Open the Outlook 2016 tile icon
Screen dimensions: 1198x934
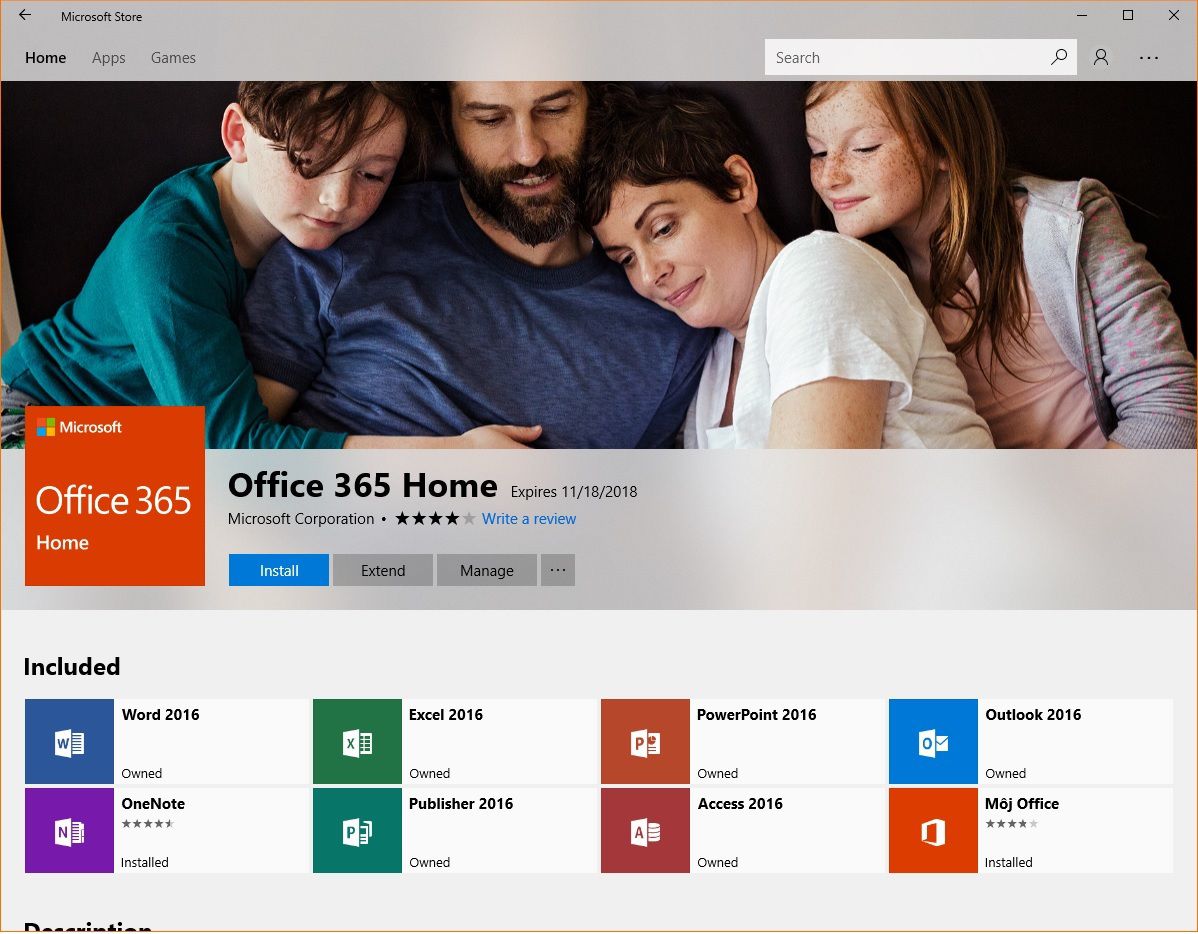933,741
